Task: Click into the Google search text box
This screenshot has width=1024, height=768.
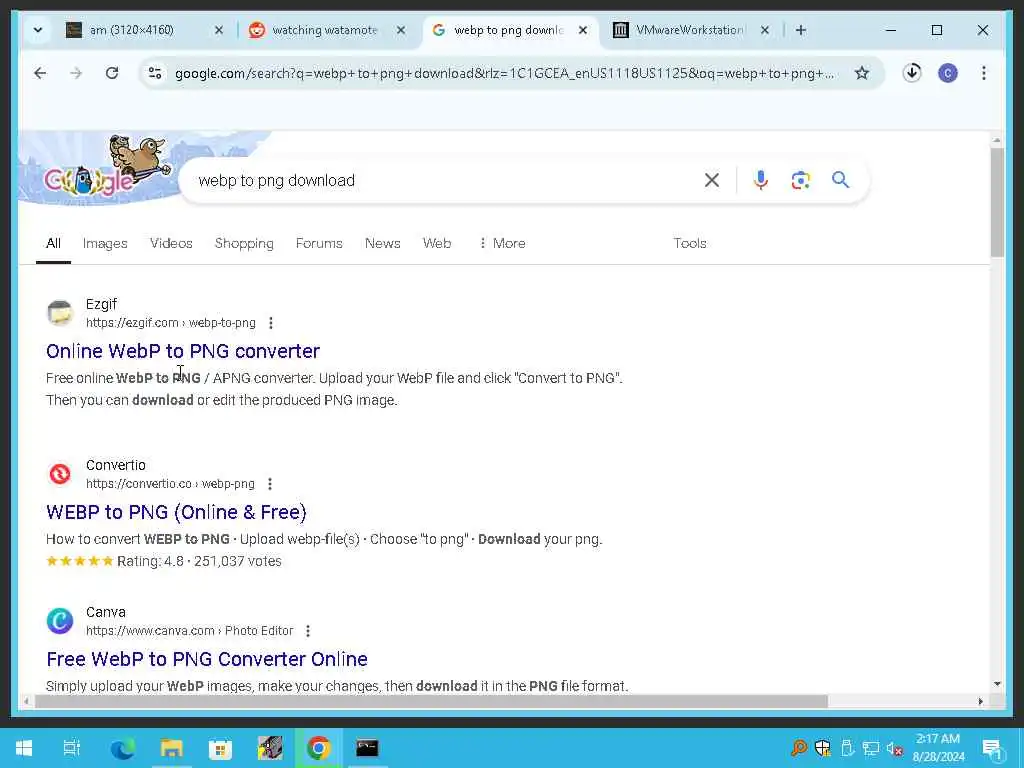Action: coord(444,180)
